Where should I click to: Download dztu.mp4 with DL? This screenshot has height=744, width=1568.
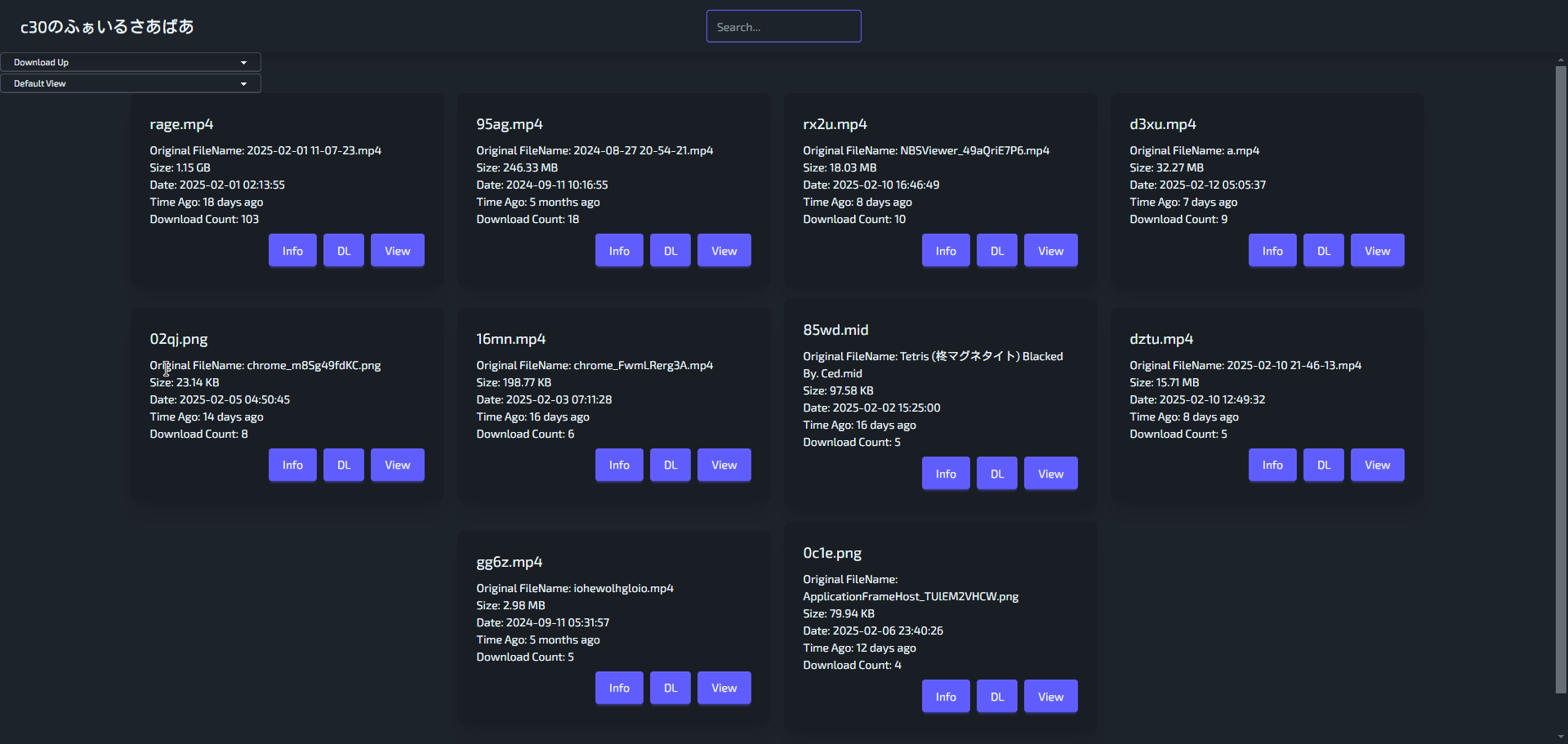pyautogui.click(x=1324, y=466)
